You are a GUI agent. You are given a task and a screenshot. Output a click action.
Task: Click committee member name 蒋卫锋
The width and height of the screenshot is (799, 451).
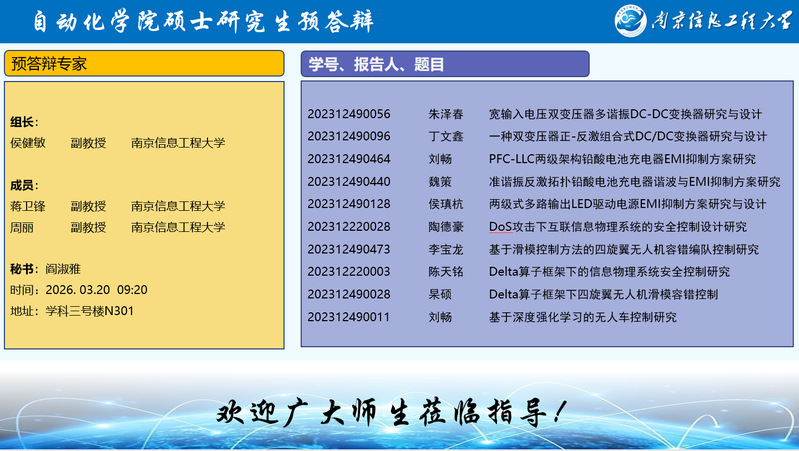pyautogui.click(x=28, y=206)
